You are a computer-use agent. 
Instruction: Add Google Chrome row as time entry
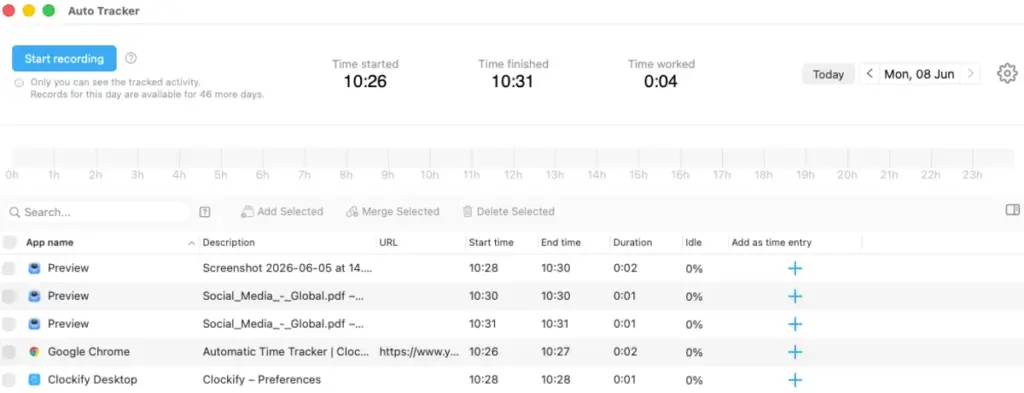(795, 352)
